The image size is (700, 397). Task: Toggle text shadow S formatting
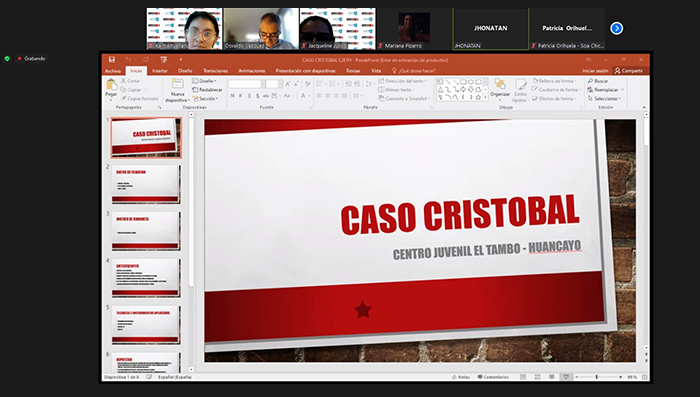pos(258,96)
